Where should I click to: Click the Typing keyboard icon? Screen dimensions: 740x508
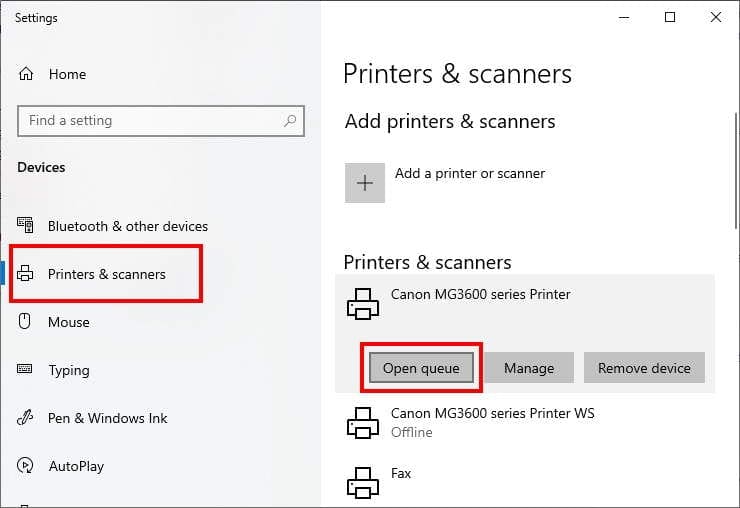[x=25, y=368]
